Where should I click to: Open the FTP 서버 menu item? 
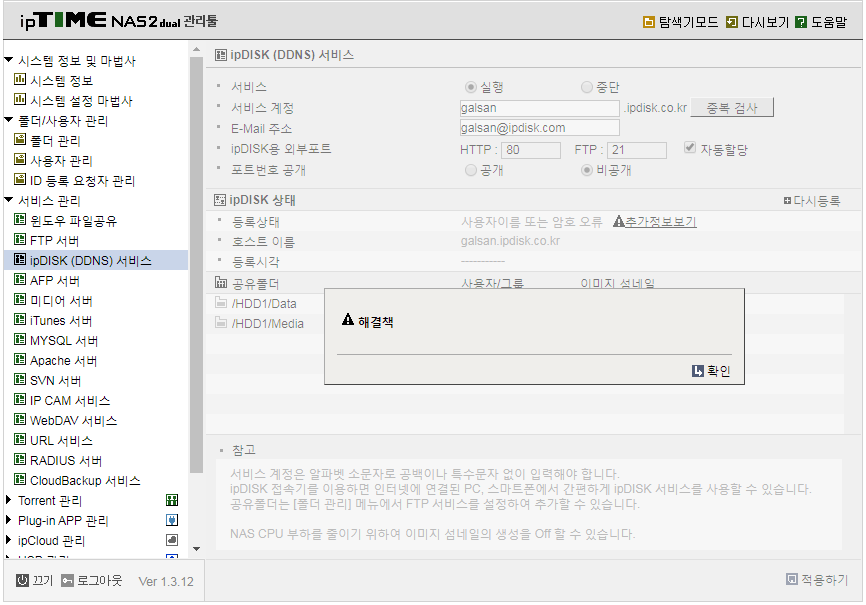pos(54,241)
